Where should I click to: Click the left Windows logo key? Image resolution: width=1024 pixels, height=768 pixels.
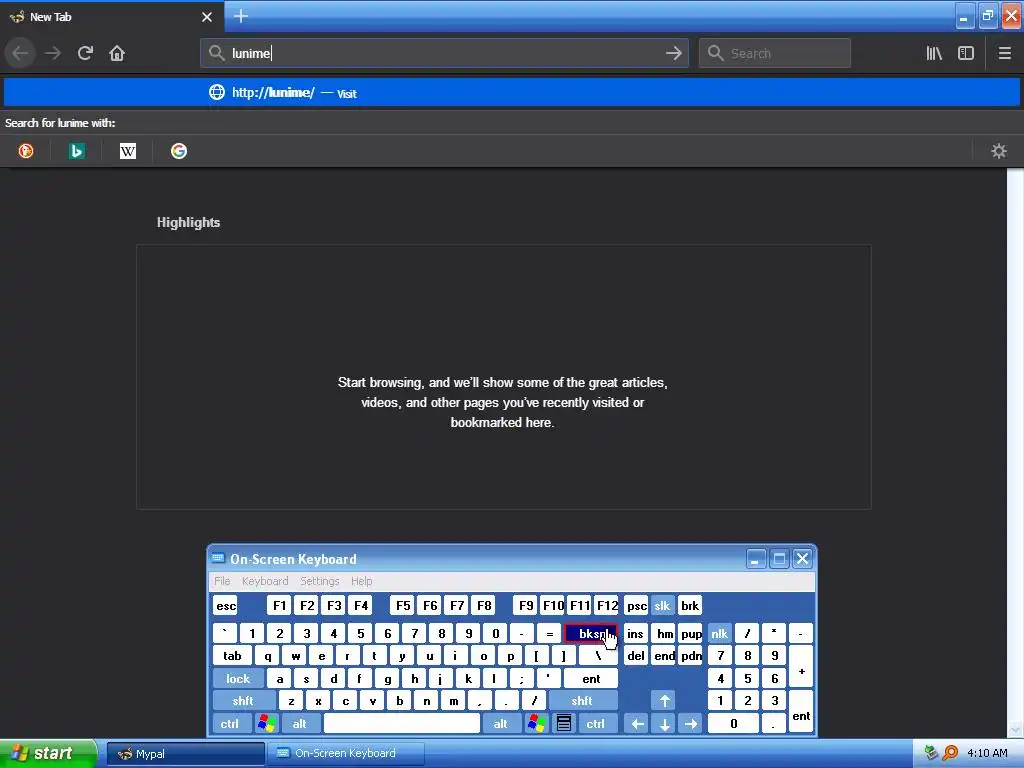(x=266, y=724)
